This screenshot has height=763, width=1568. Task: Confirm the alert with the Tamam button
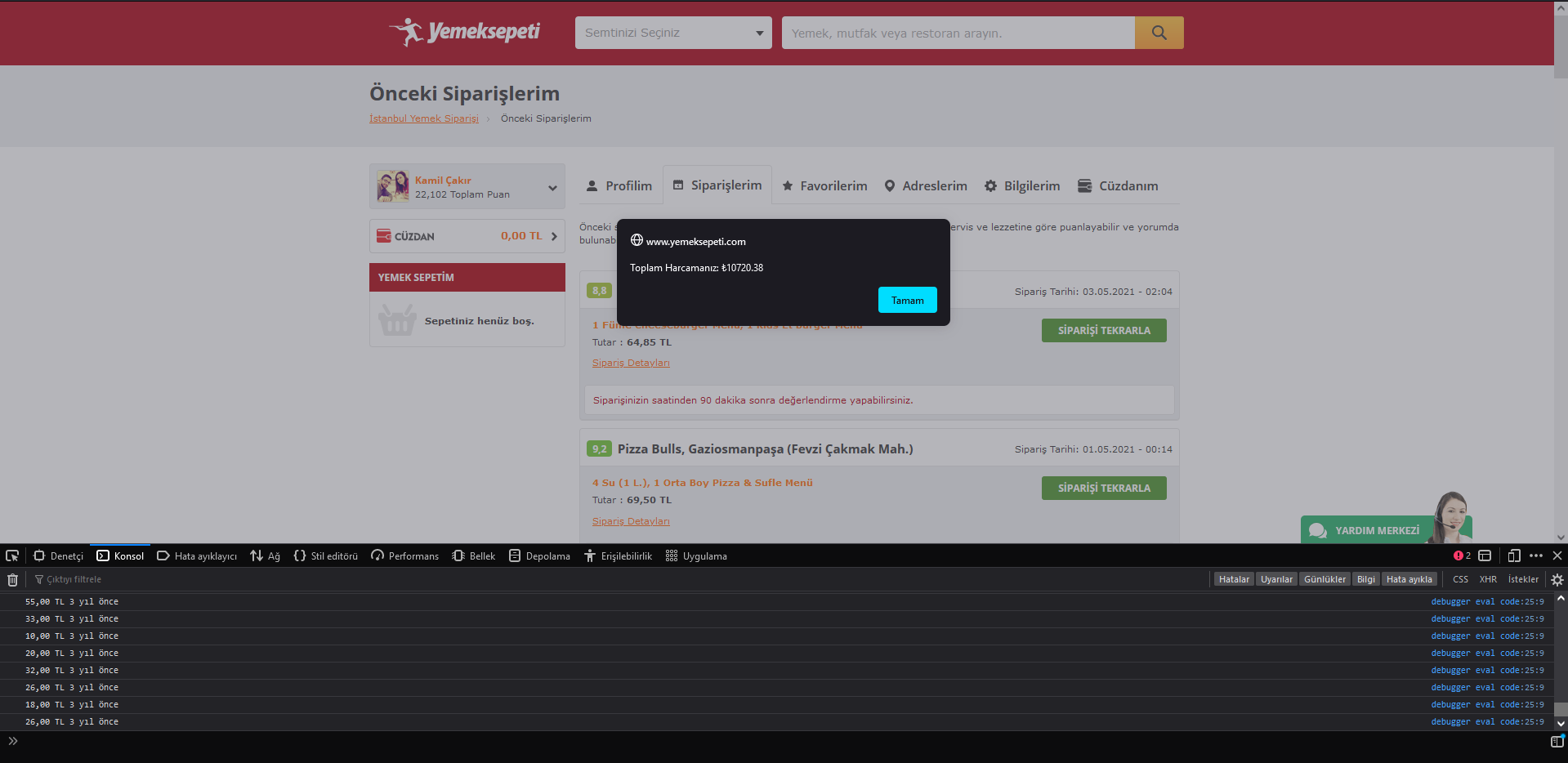(x=907, y=300)
